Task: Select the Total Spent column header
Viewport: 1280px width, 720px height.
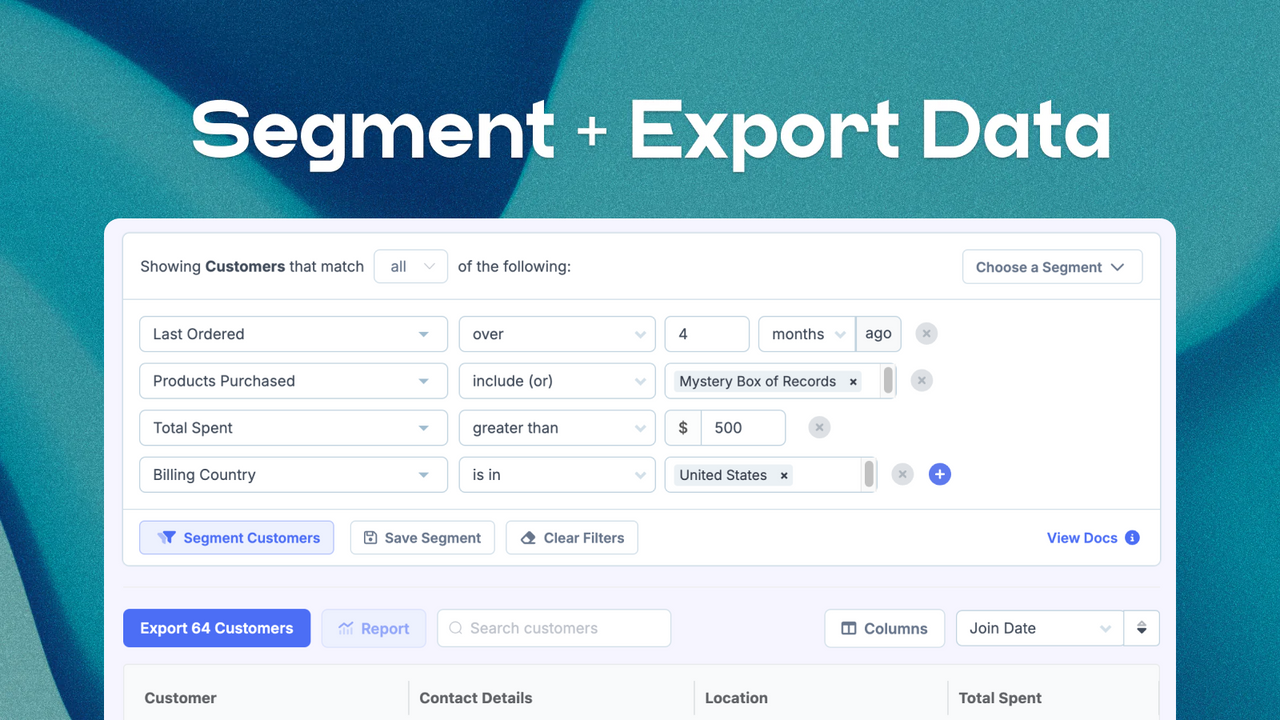Action: [x=999, y=697]
